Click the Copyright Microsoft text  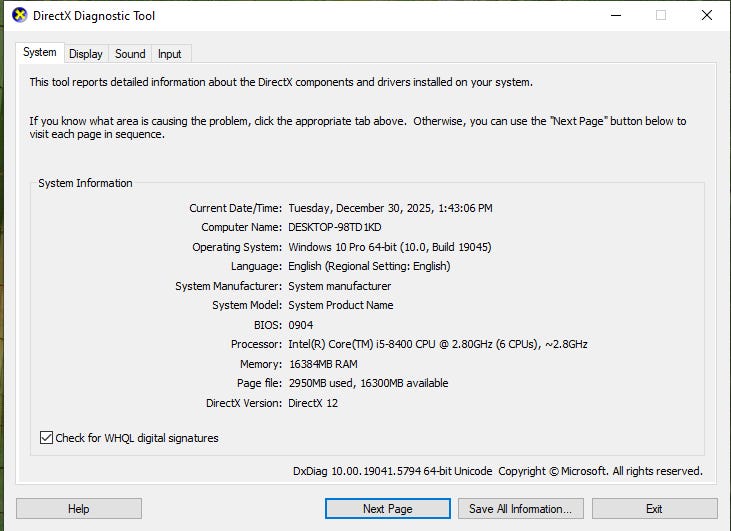click(x=600, y=471)
